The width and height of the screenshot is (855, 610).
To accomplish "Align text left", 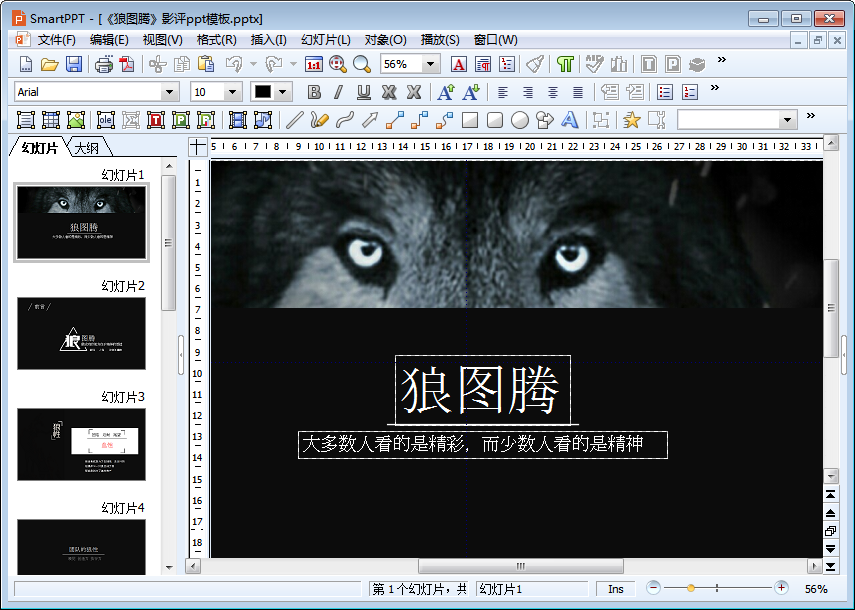I will click(x=503, y=92).
